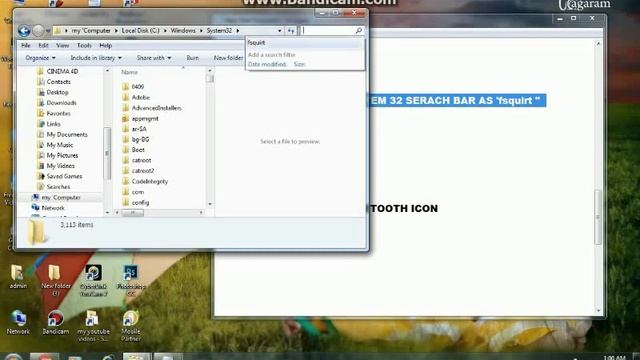
Task: Select the New folder desktop icon
Action: pyautogui.click(x=56, y=280)
